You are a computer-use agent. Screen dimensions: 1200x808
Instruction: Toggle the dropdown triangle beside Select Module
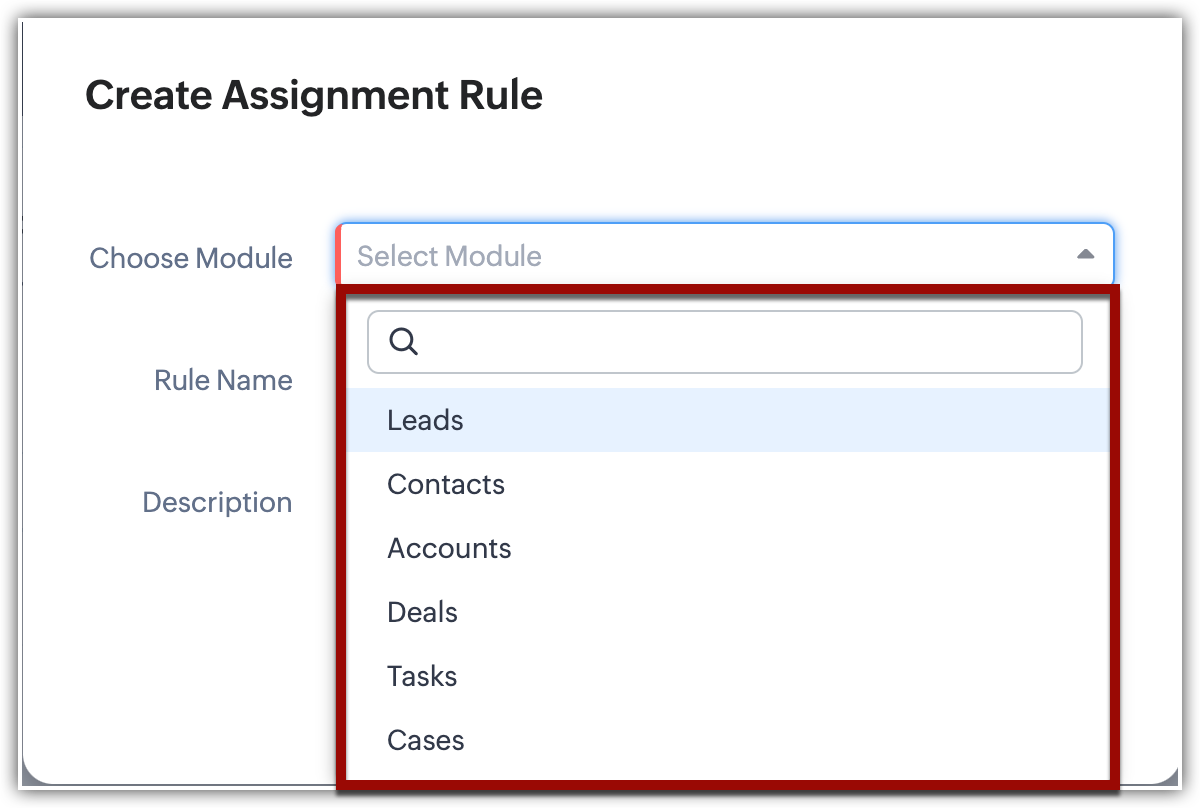pos(1085,255)
